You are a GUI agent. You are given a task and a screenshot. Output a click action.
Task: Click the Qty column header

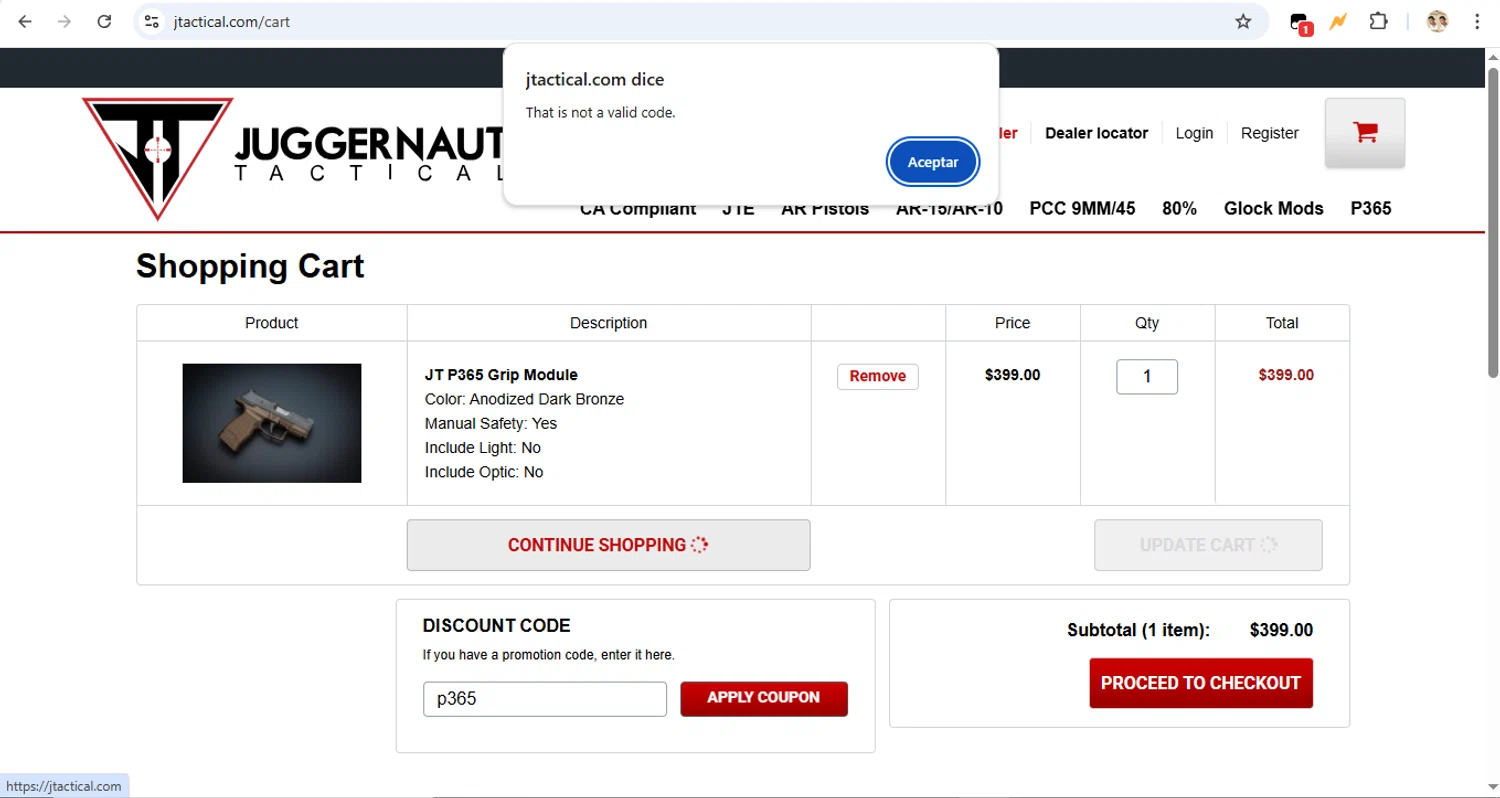point(1147,323)
